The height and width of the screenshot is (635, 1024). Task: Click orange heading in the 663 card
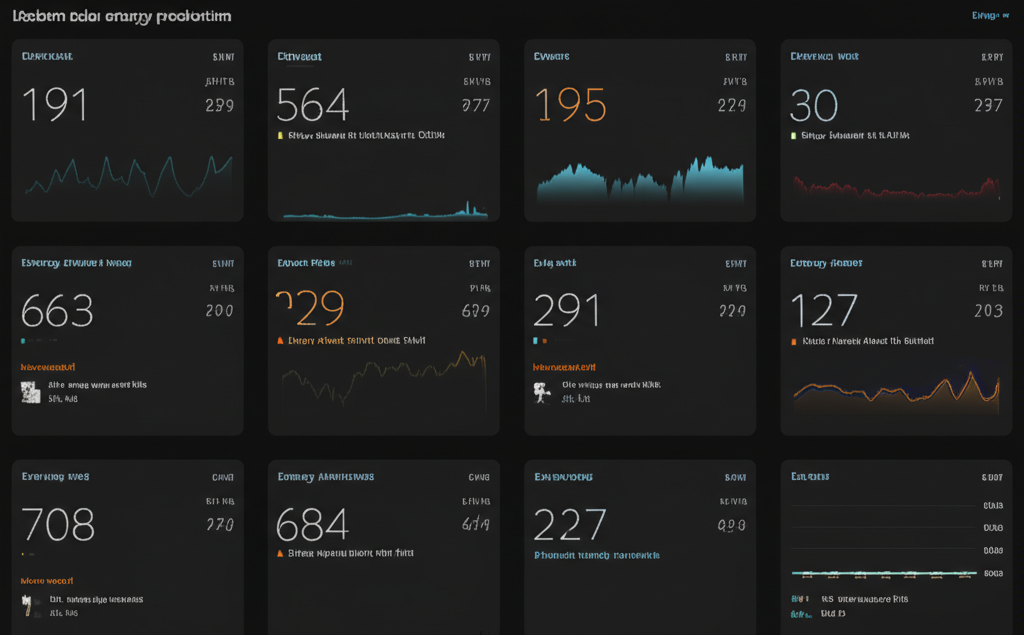click(48, 367)
